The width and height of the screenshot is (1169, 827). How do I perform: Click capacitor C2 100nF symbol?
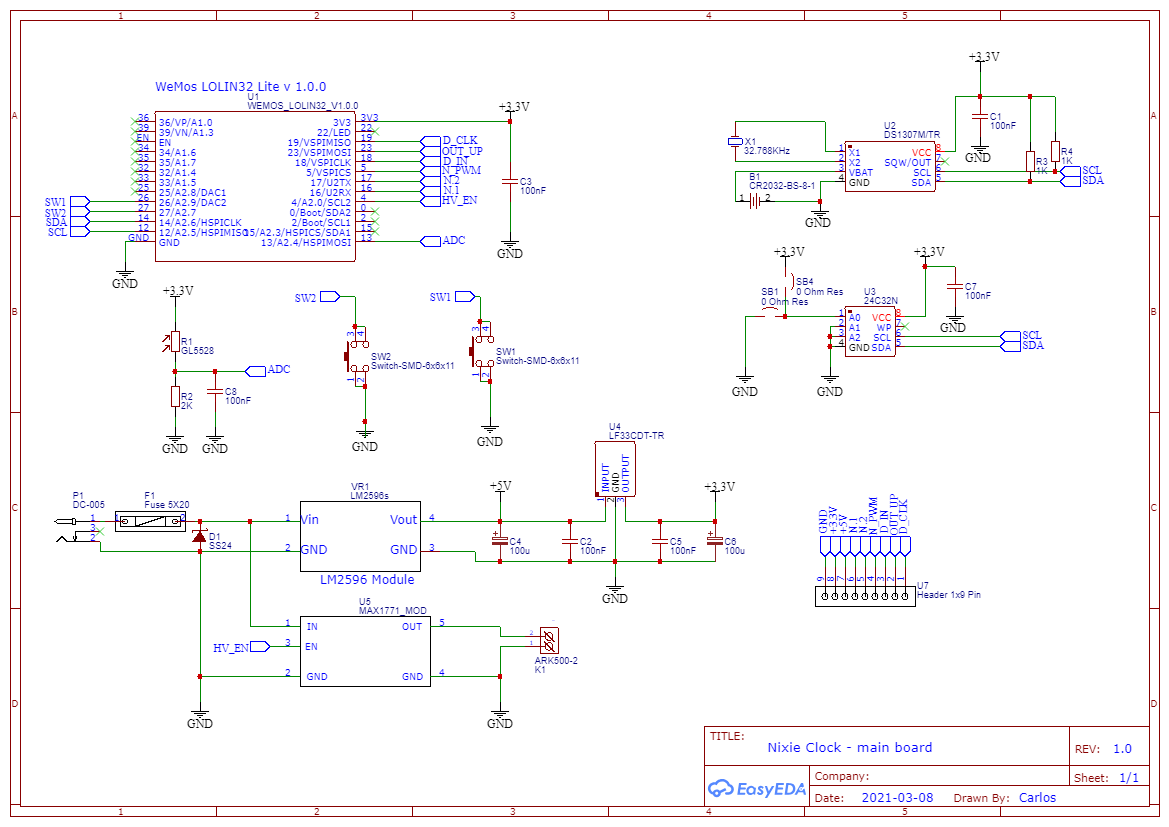570,541
